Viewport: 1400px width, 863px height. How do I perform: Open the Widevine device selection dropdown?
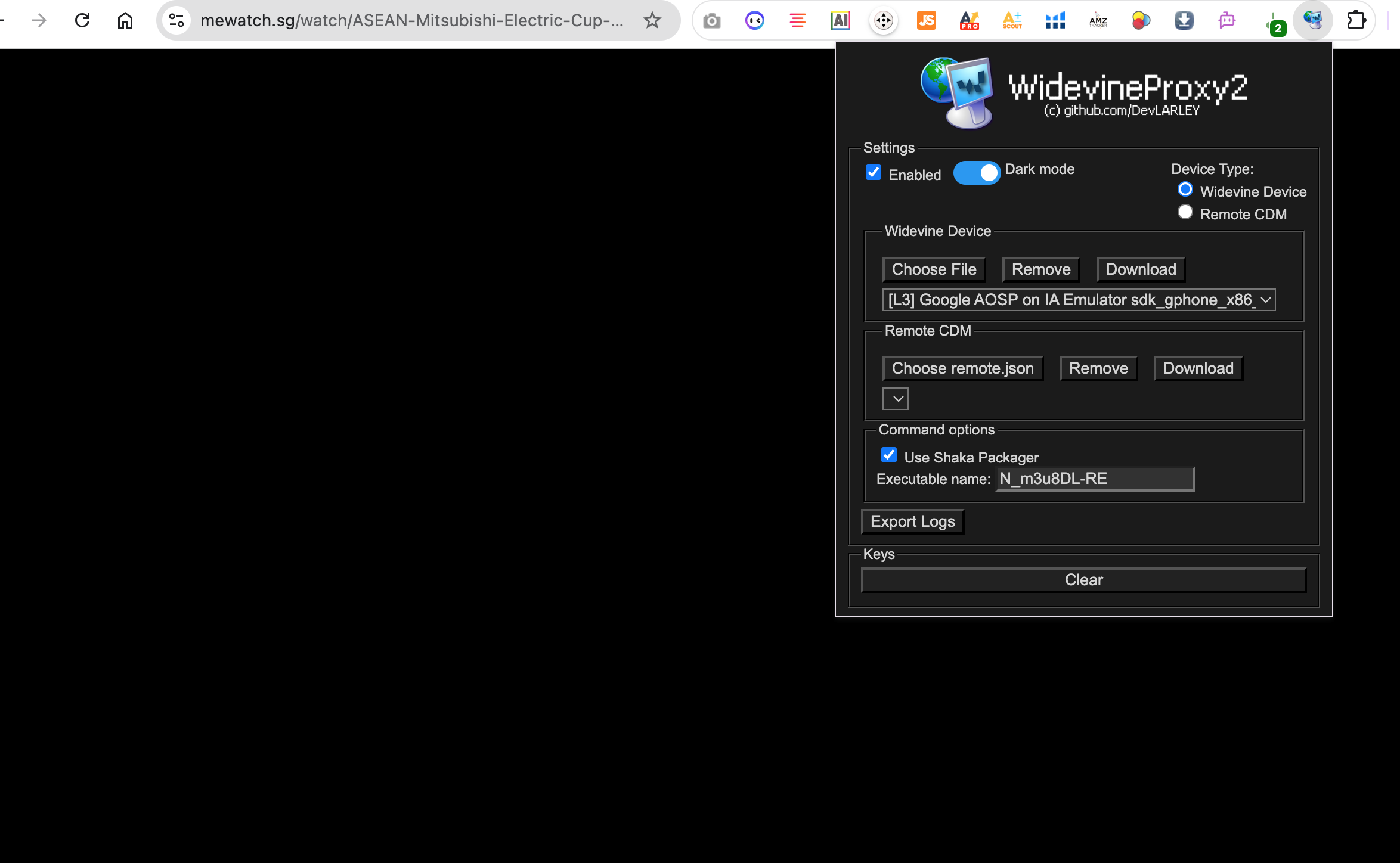(x=1079, y=300)
